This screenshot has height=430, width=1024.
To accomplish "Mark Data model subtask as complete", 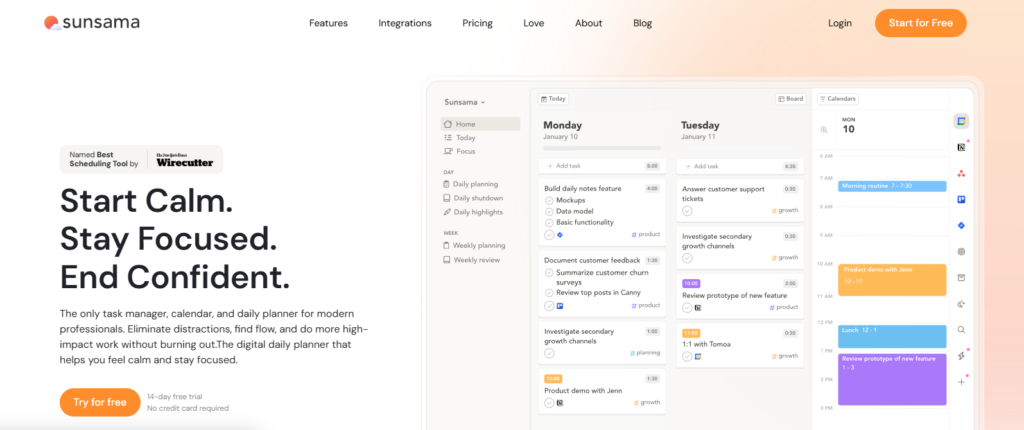I will pyautogui.click(x=549, y=211).
